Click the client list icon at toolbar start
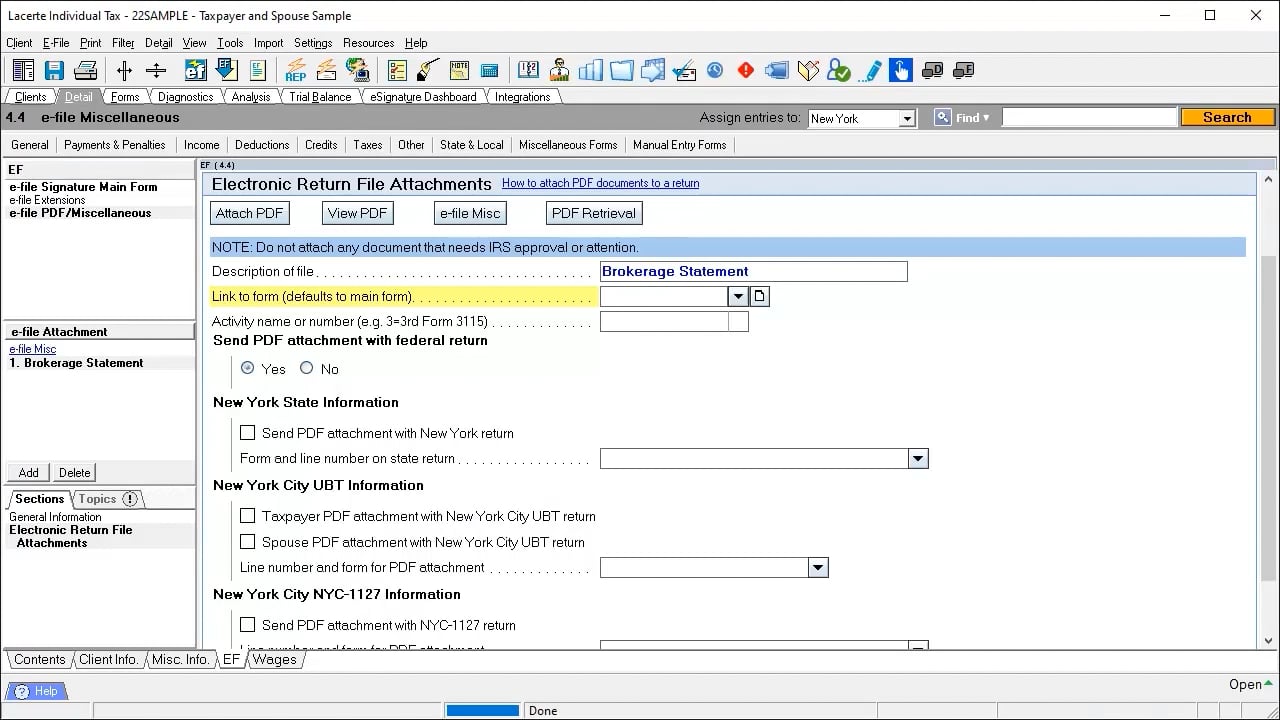 23,70
